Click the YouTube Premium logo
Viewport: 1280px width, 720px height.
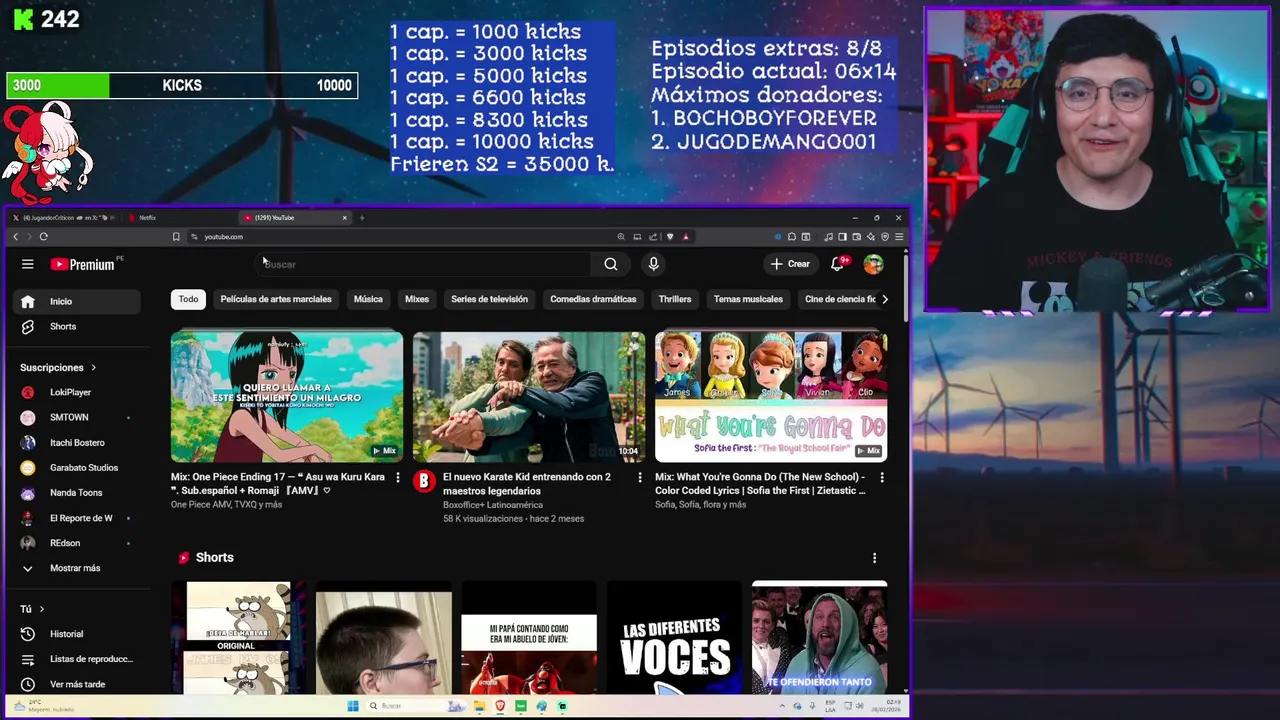pos(83,264)
